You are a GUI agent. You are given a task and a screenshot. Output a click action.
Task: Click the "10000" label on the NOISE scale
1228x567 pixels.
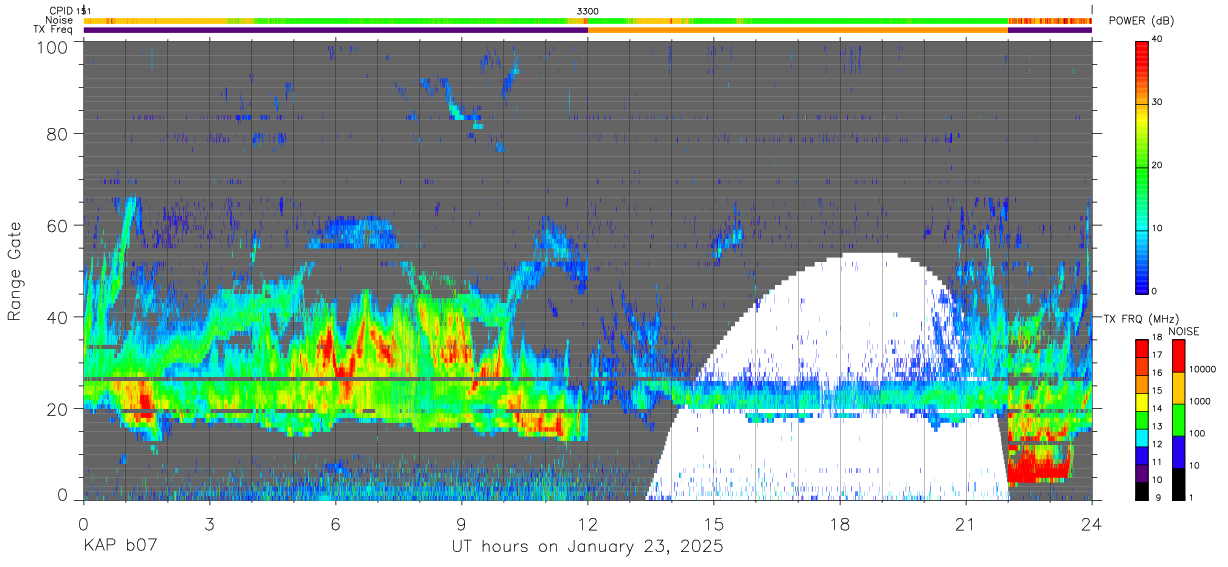(x=1203, y=370)
